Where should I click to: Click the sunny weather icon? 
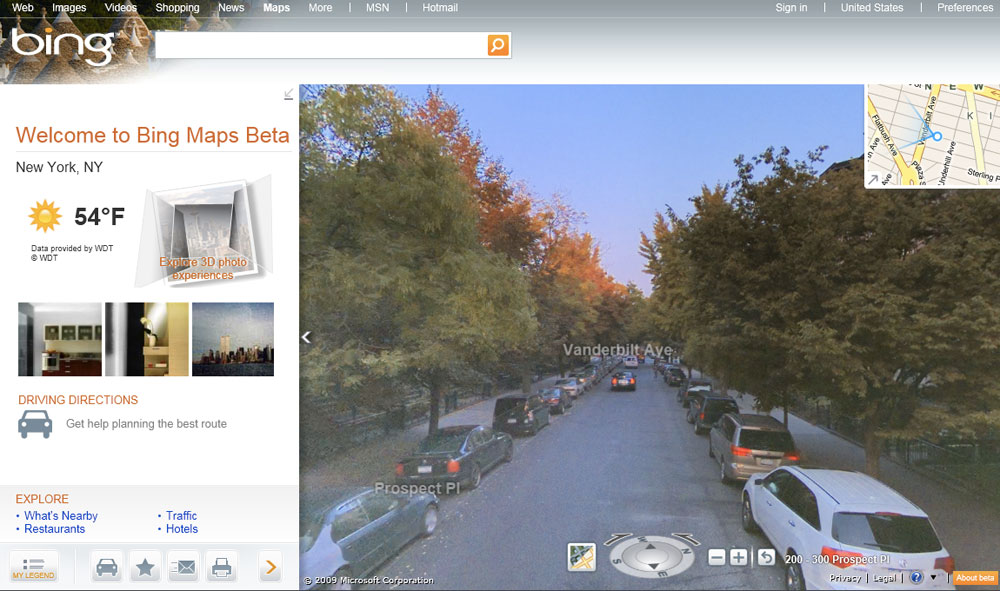click(x=45, y=216)
